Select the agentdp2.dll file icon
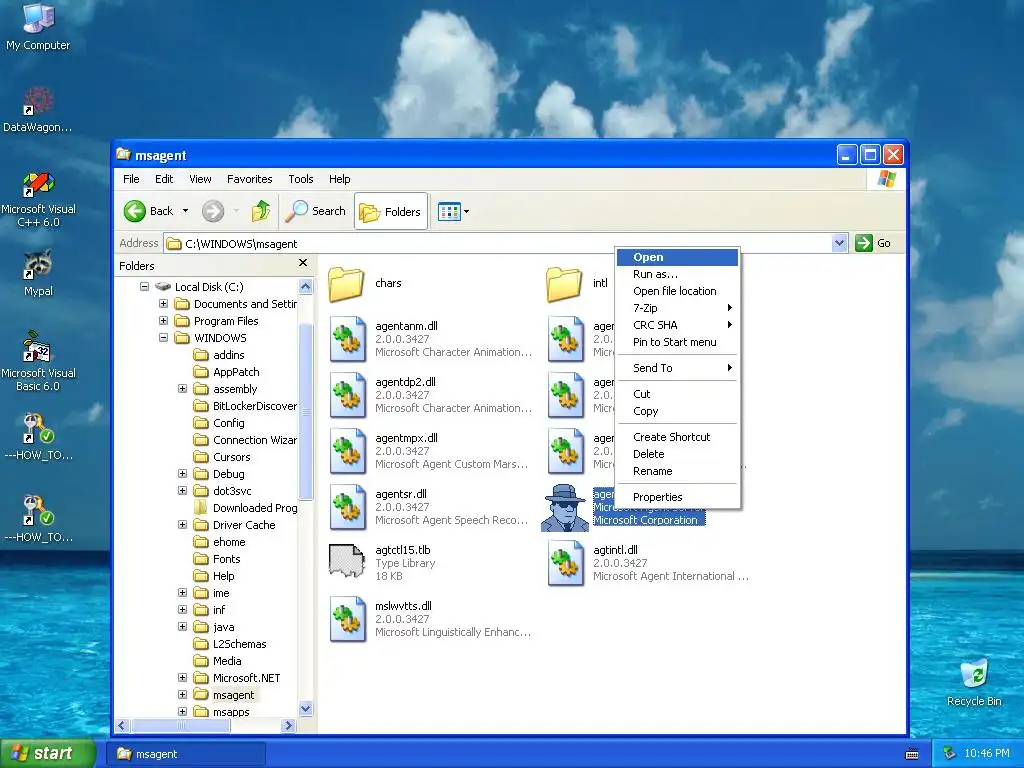The width and height of the screenshot is (1024, 768). click(x=347, y=395)
